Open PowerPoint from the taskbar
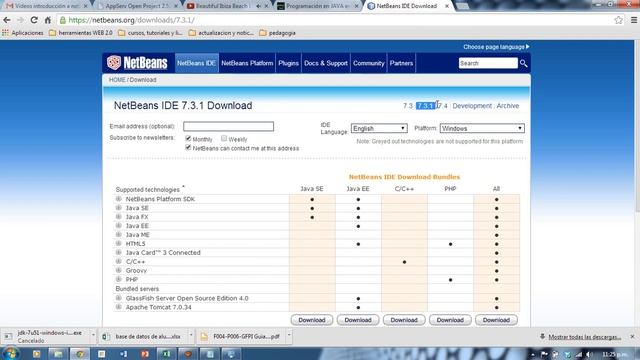The width and height of the screenshot is (640, 360). pyautogui.click(x=145, y=354)
